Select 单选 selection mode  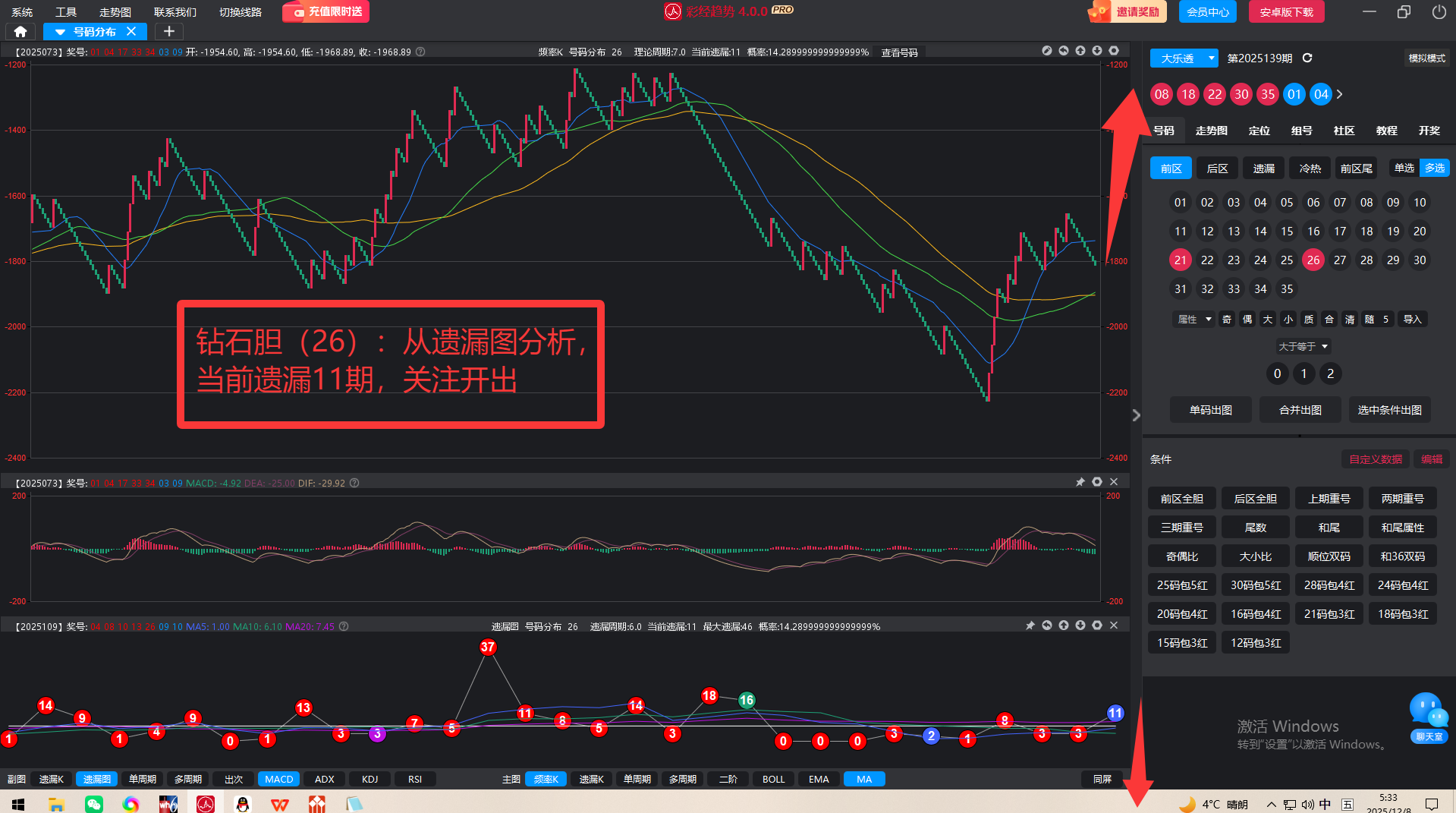(x=1404, y=168)
